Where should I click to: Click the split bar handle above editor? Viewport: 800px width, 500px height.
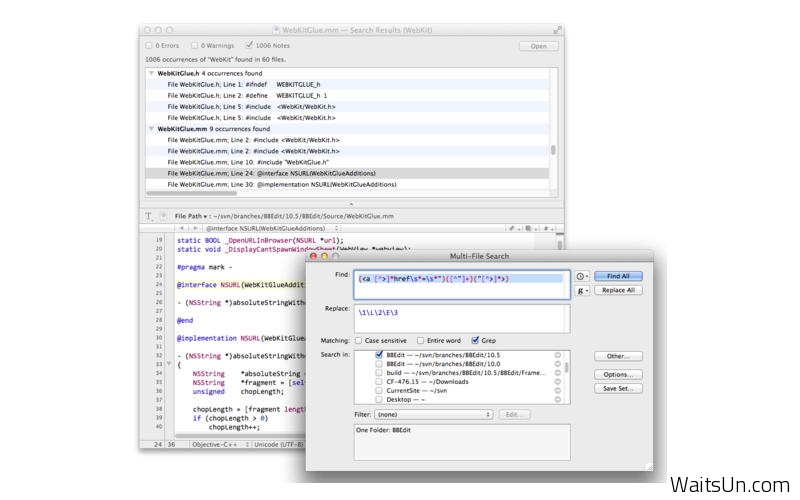coord(351,204)
